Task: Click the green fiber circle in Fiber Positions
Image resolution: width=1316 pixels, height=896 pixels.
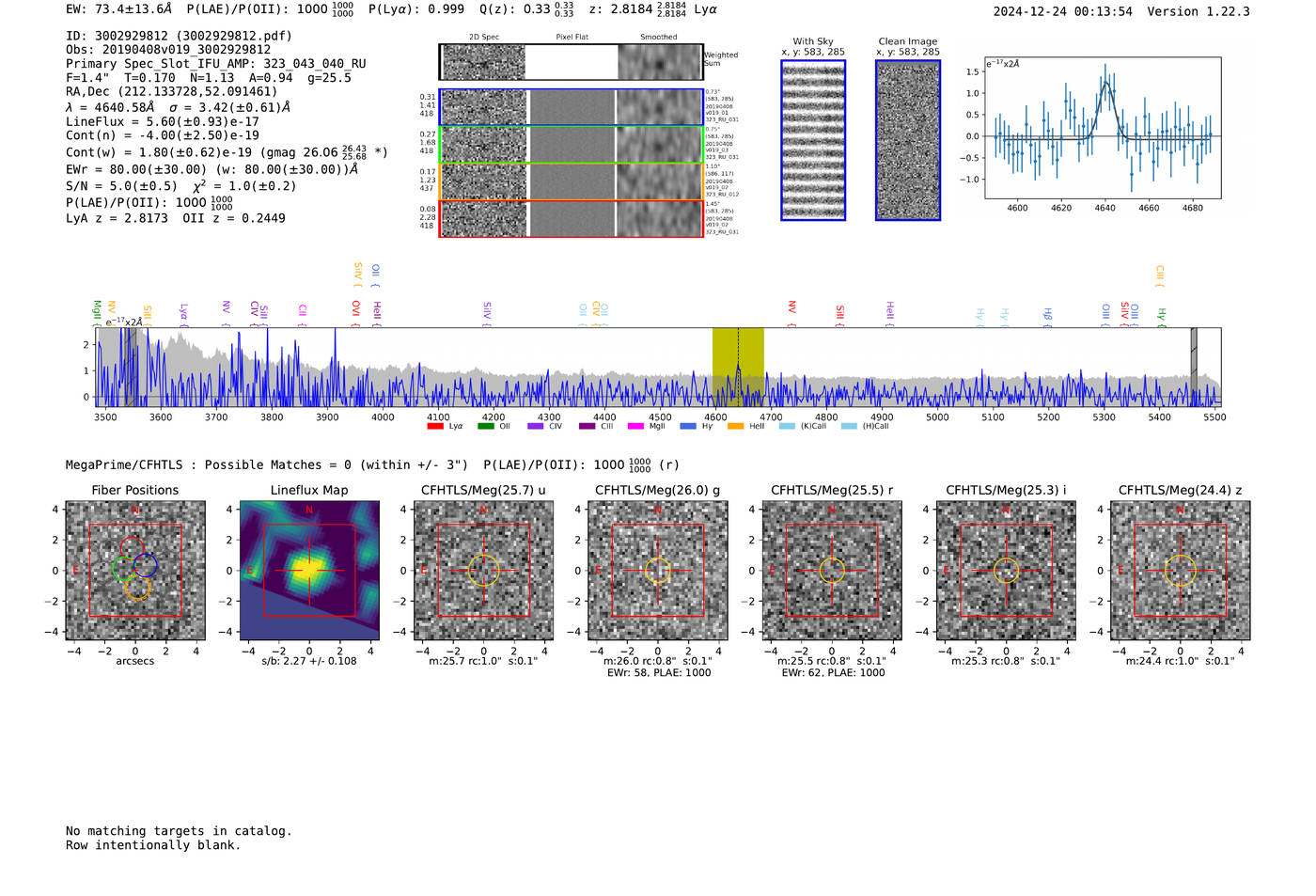Action: coord(124,568)
